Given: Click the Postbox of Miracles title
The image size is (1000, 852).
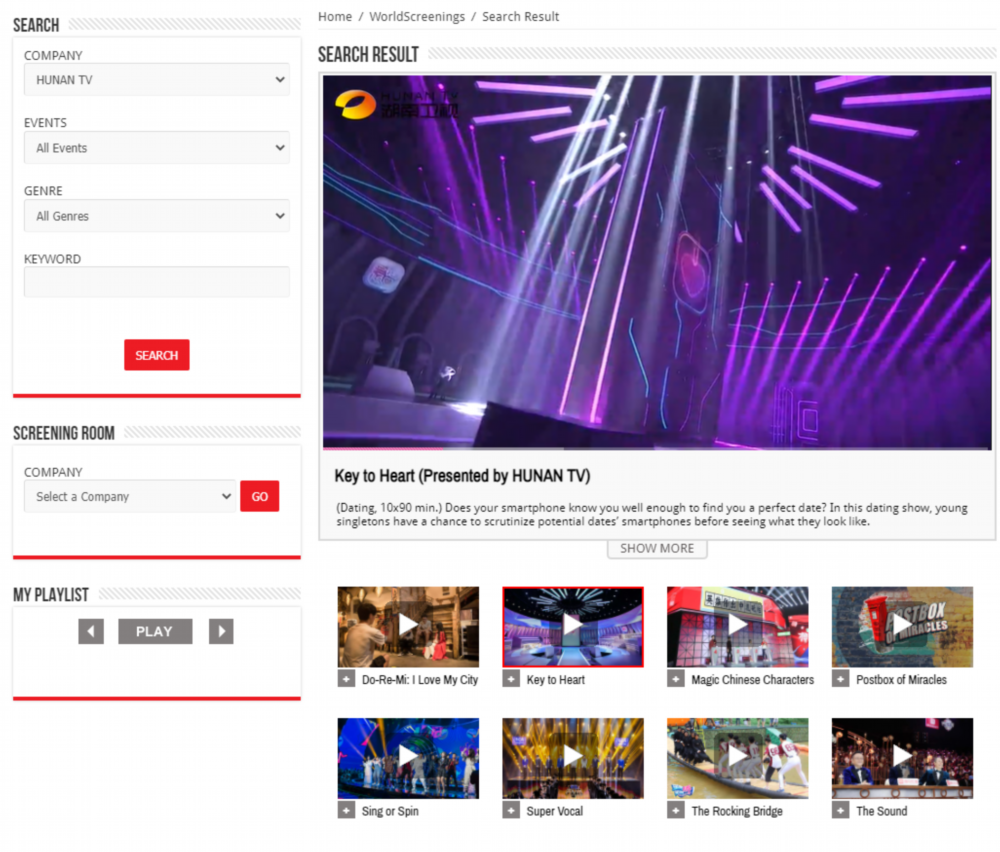Looking at the screenshot, I should (x=901, y=680).
